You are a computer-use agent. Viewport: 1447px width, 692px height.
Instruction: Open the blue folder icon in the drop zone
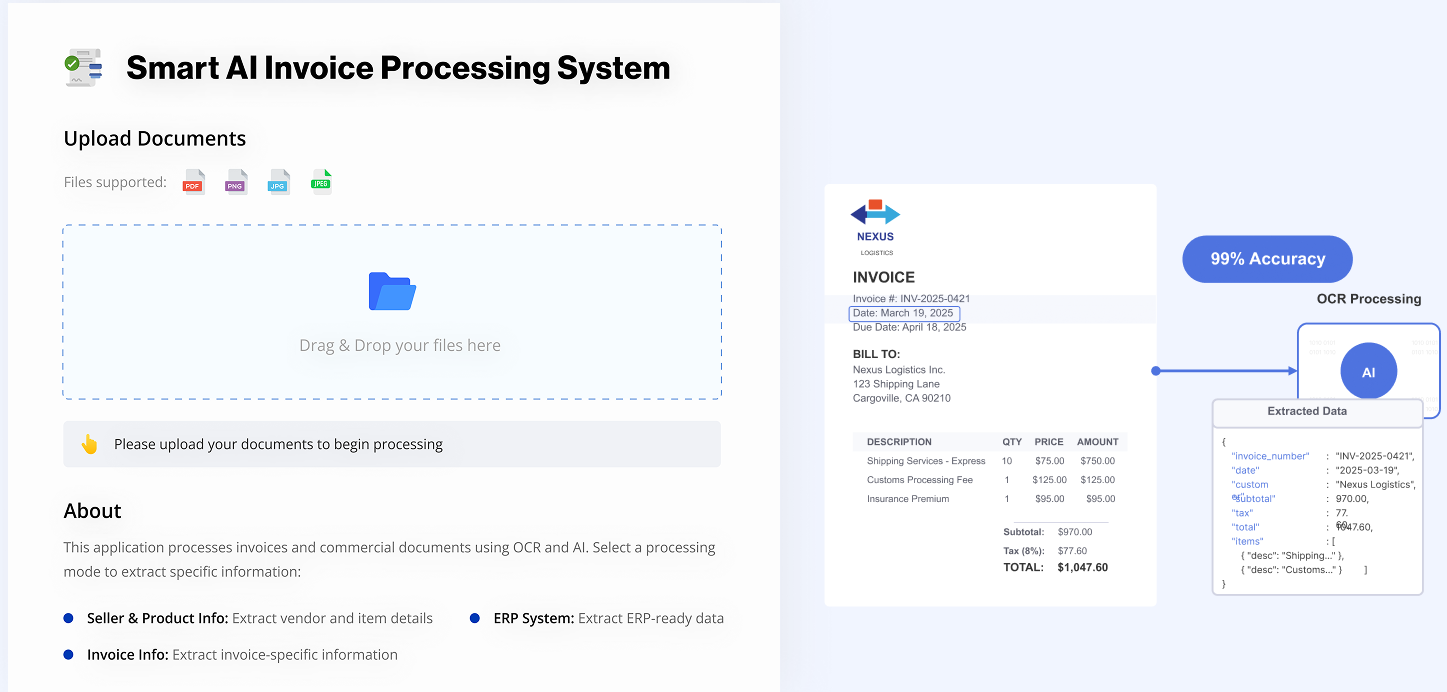(392, 291)
